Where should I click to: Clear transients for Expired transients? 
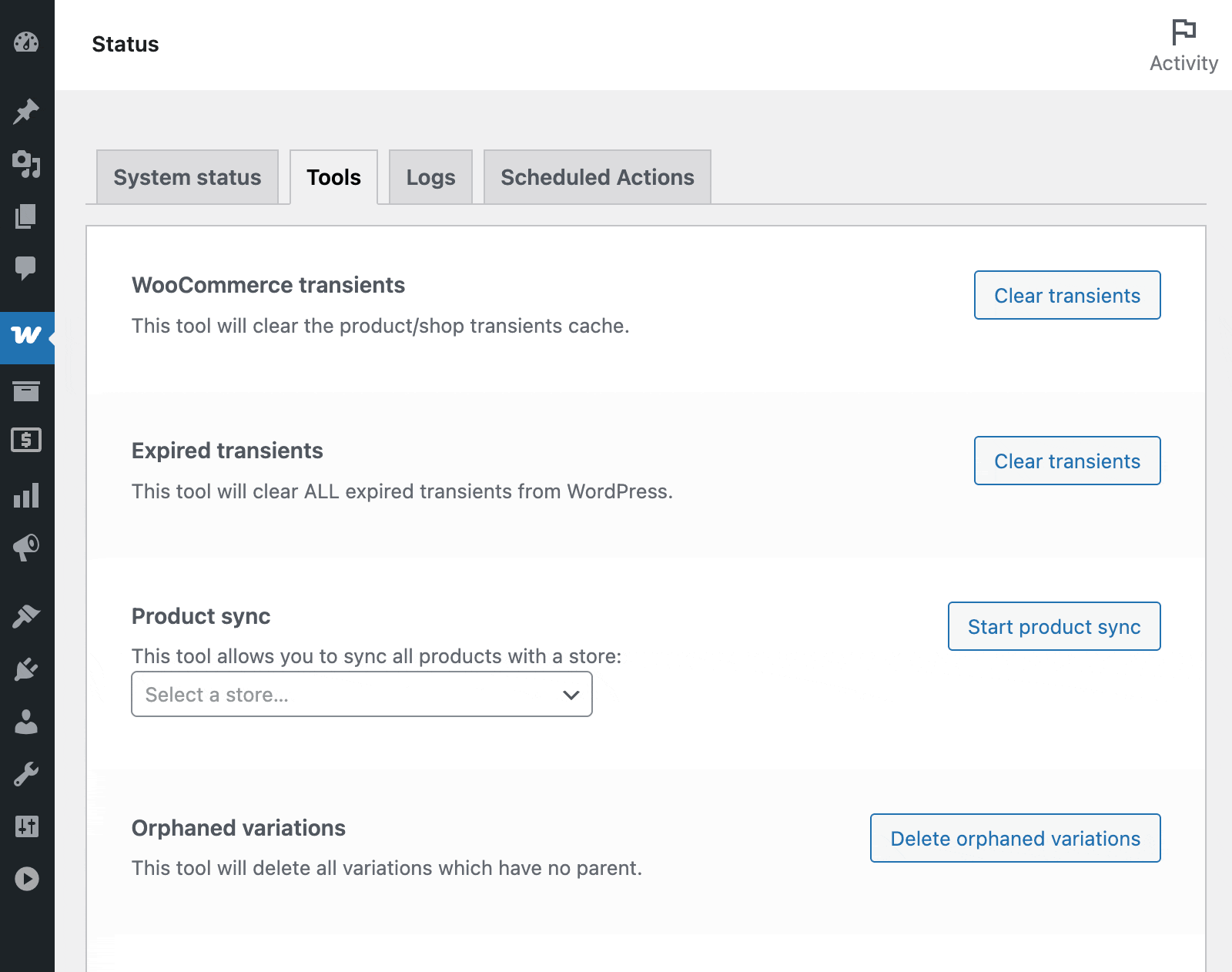[1067, 461]
